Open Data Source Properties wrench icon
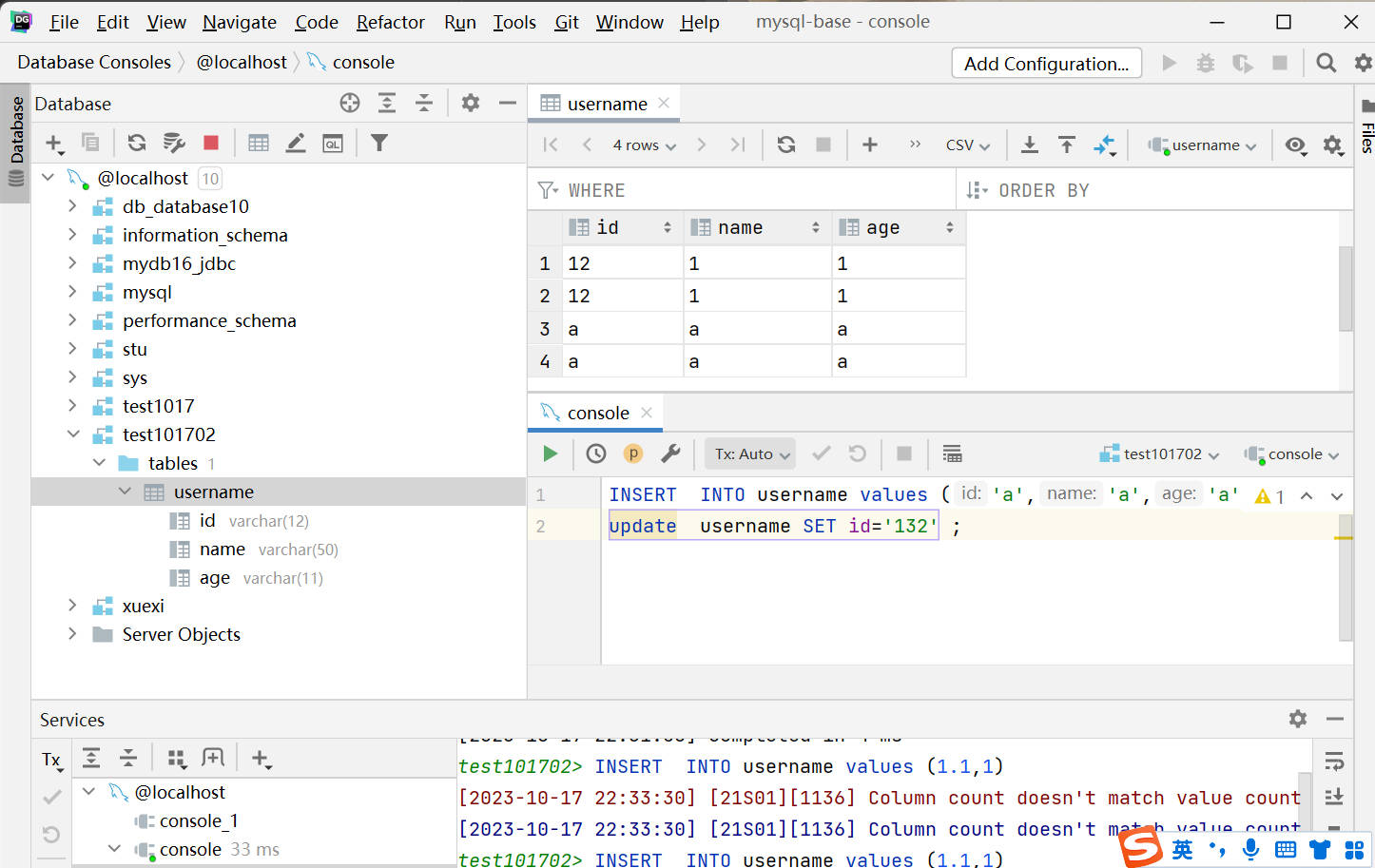Viewport: 1375px width, 868px height. (x=173, y=143)
